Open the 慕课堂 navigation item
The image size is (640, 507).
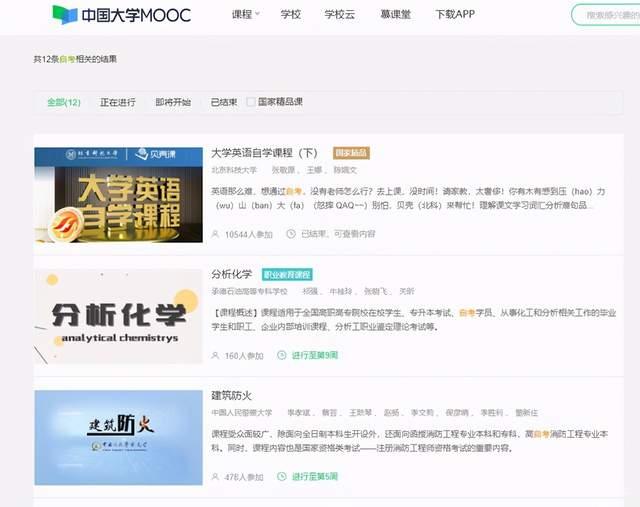[x=396, y=14]
